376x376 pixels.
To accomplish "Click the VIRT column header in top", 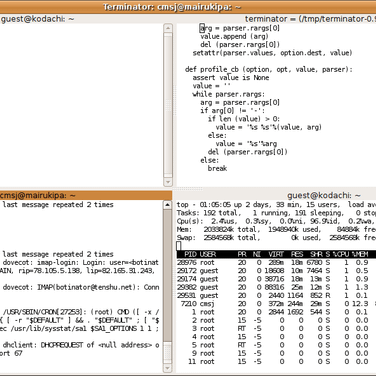I will tap(276, 254).
